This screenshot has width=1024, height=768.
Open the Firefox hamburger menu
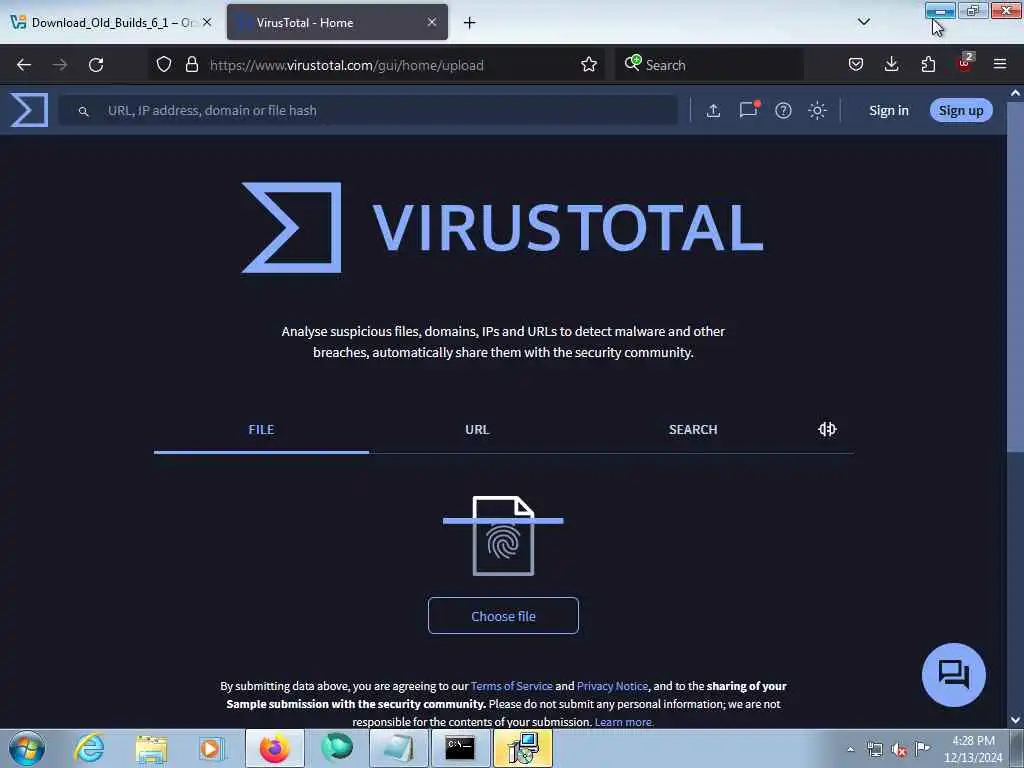[x=999, y=64]
